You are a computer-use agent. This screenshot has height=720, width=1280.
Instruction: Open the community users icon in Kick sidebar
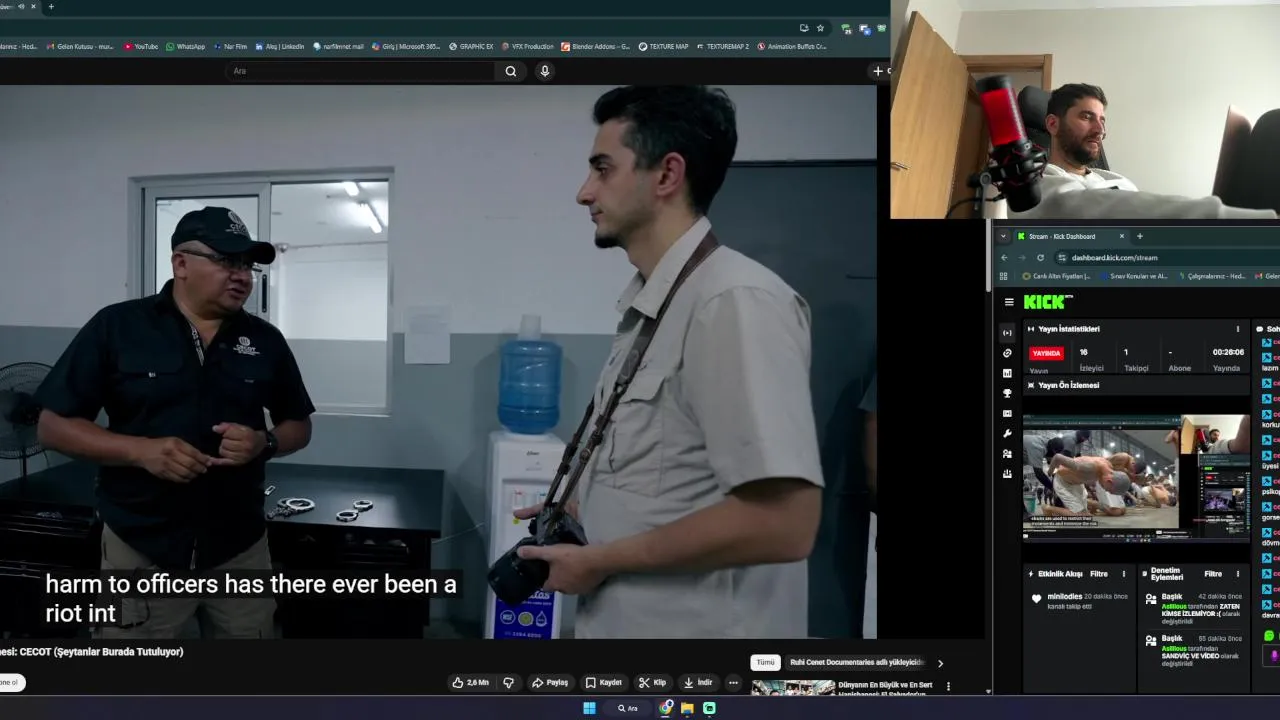pos(1007,454)
